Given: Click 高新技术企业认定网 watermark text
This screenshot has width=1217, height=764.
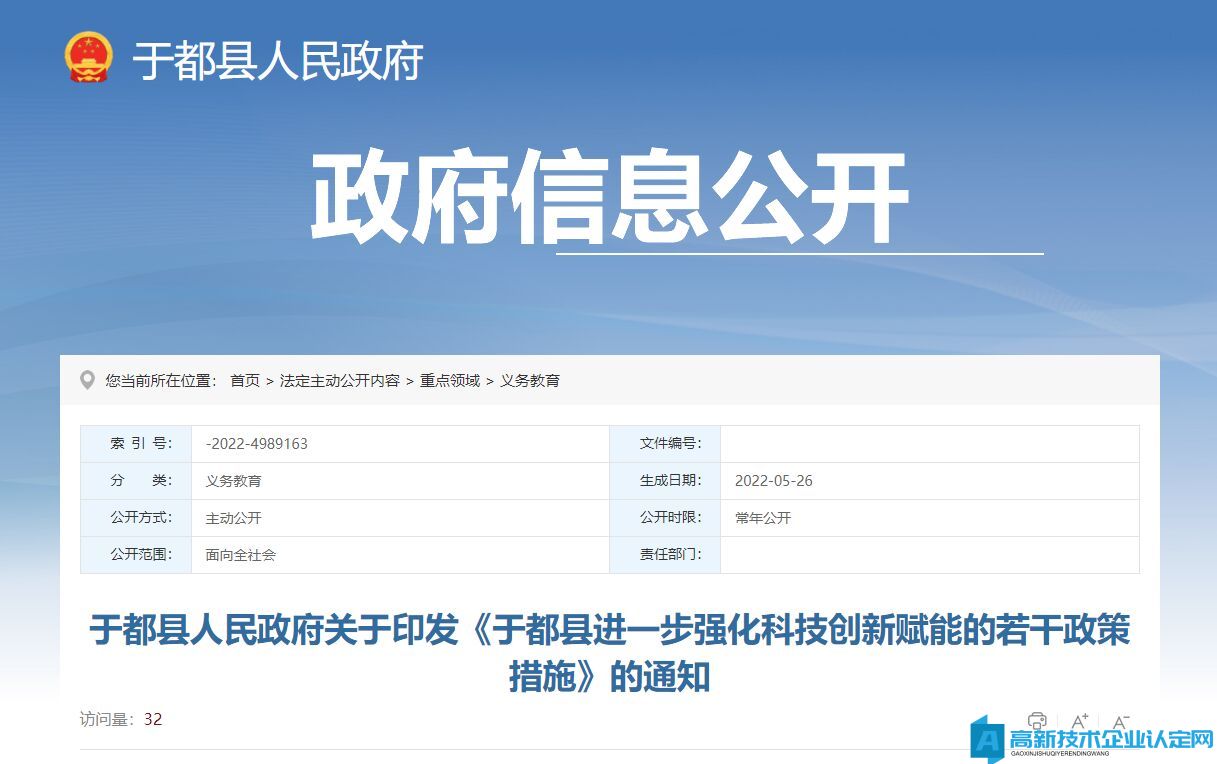Looking at the screenshot, I should (1110, 740).
